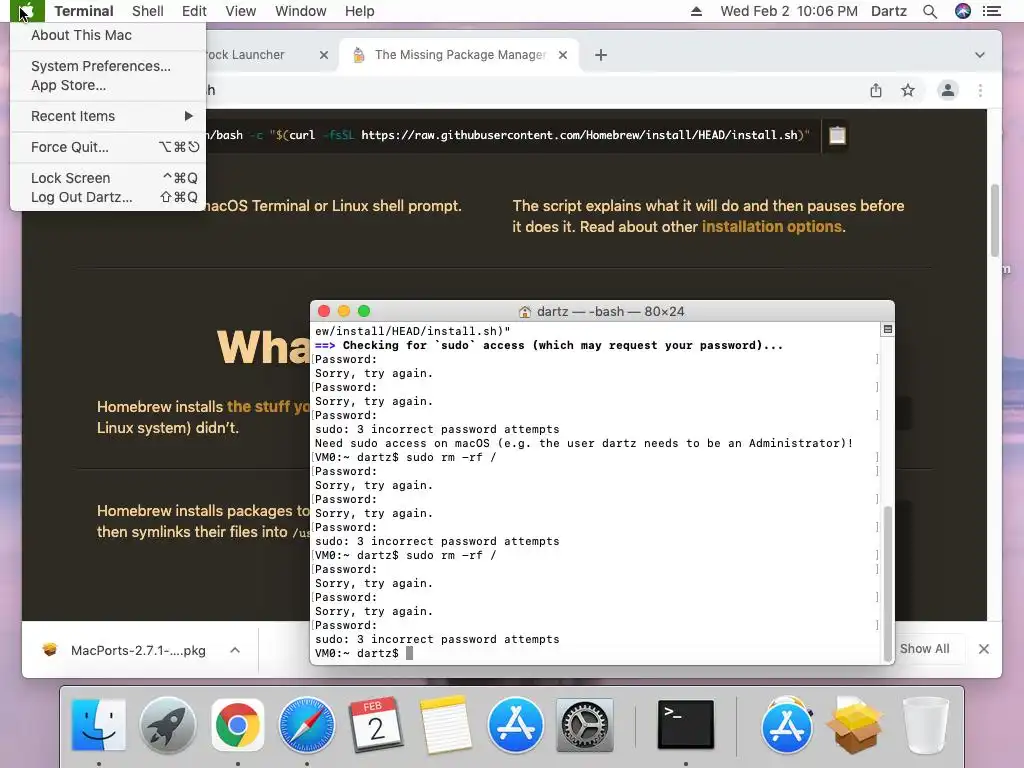Click the Chrome page scrollbar
Viewport: 1024px width, 768px height.
click(994, 220)
